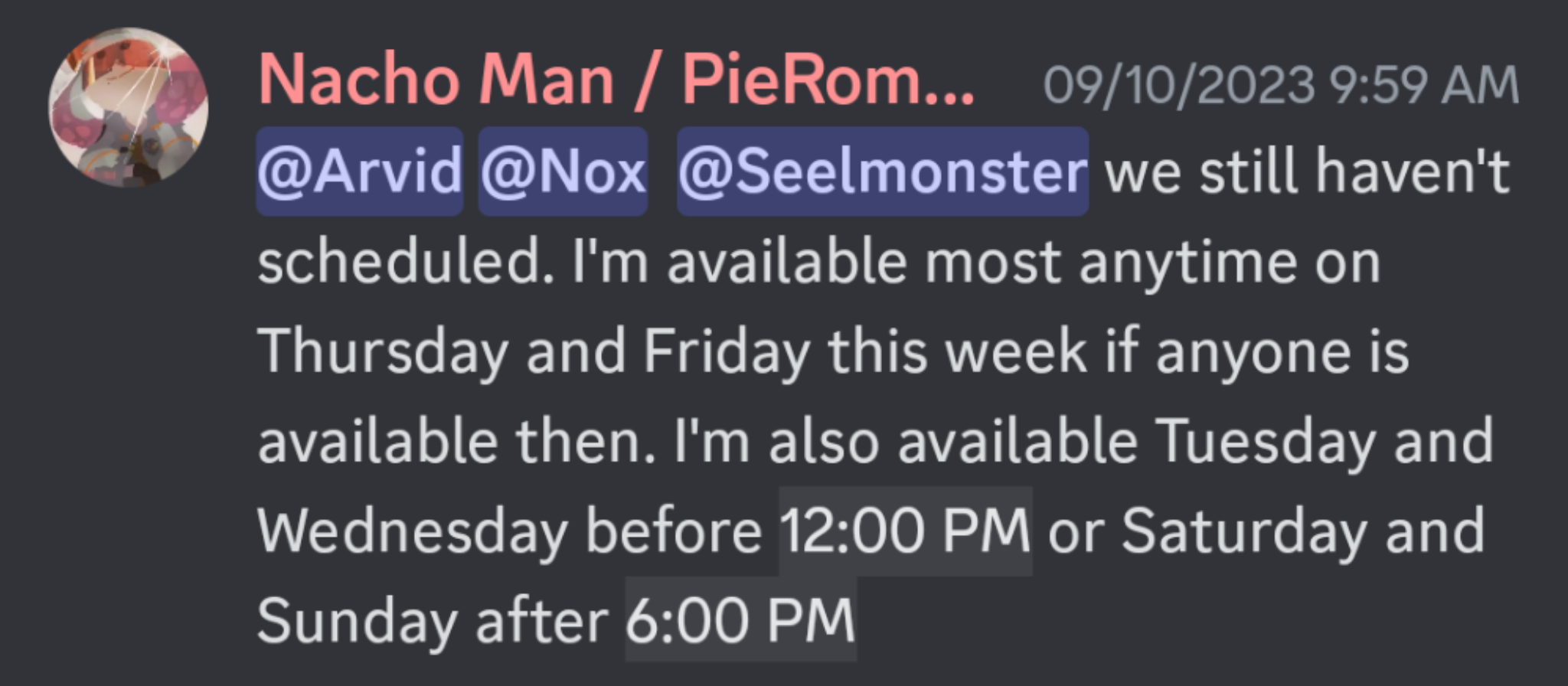Click the word "after" in the message
This screenshot has height=686, width=1568.
pos(541,619)
